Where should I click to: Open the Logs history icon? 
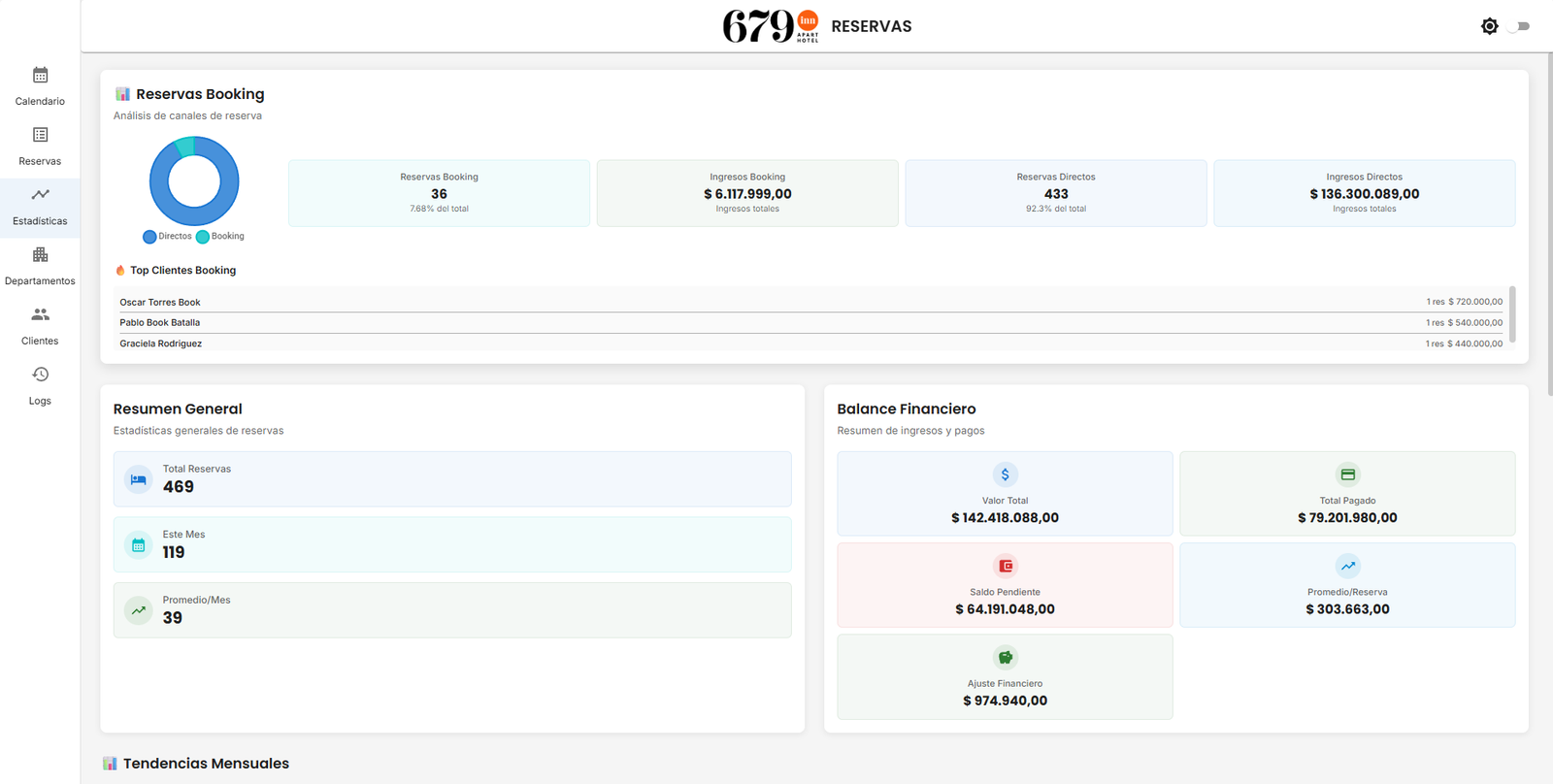(40, 375)
